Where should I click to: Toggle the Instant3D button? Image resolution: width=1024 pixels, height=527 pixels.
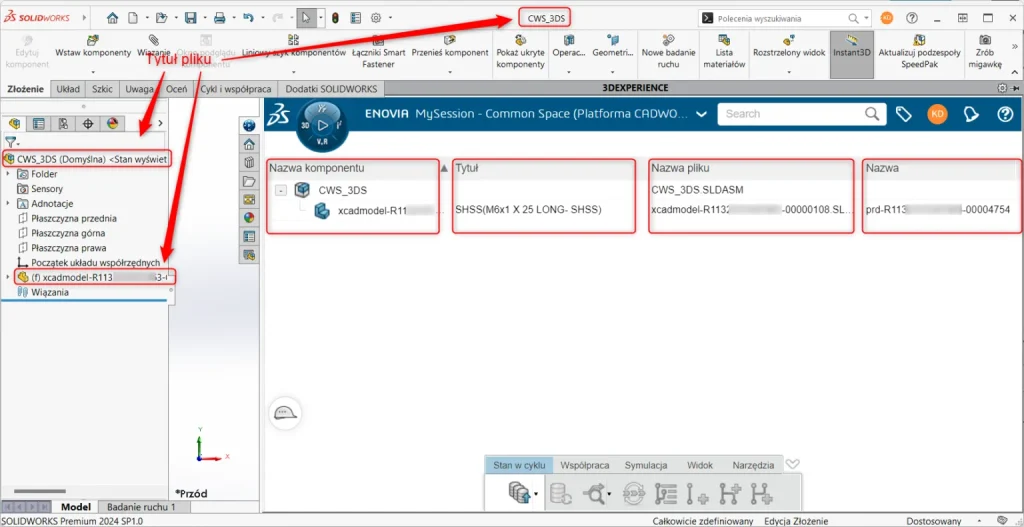852,55
